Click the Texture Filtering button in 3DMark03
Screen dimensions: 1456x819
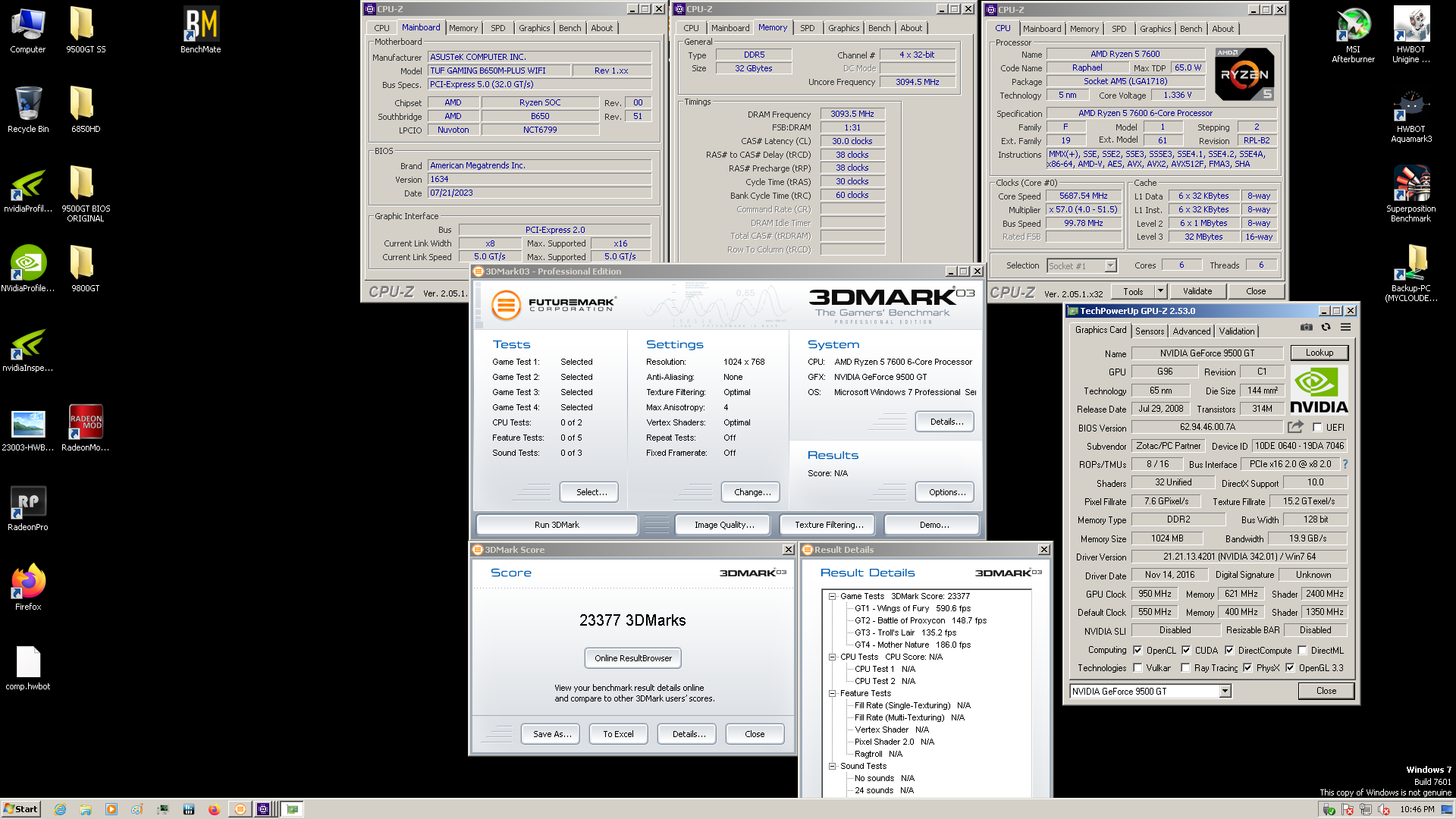click(829, 525)
